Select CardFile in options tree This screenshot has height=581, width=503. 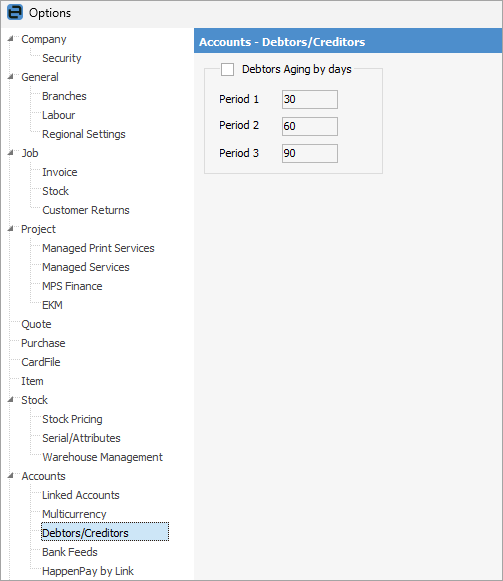[x=41, y=362]
